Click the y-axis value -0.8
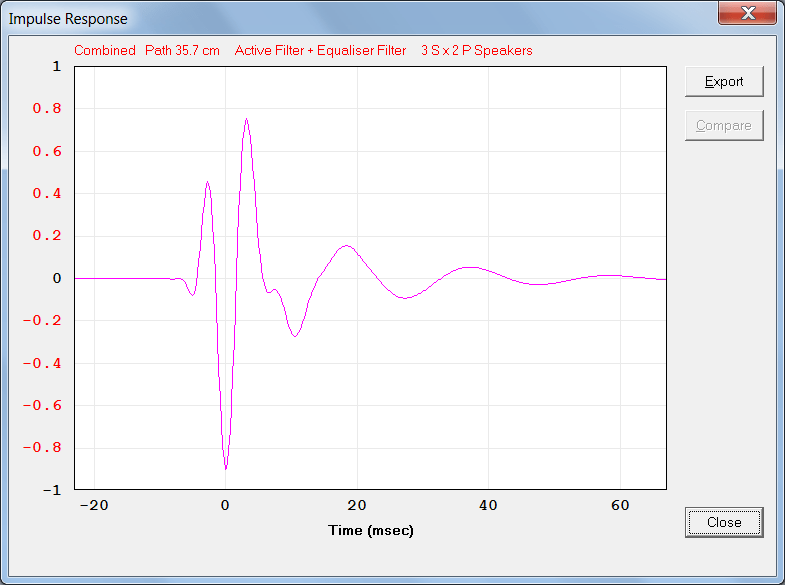 (42, 447)
